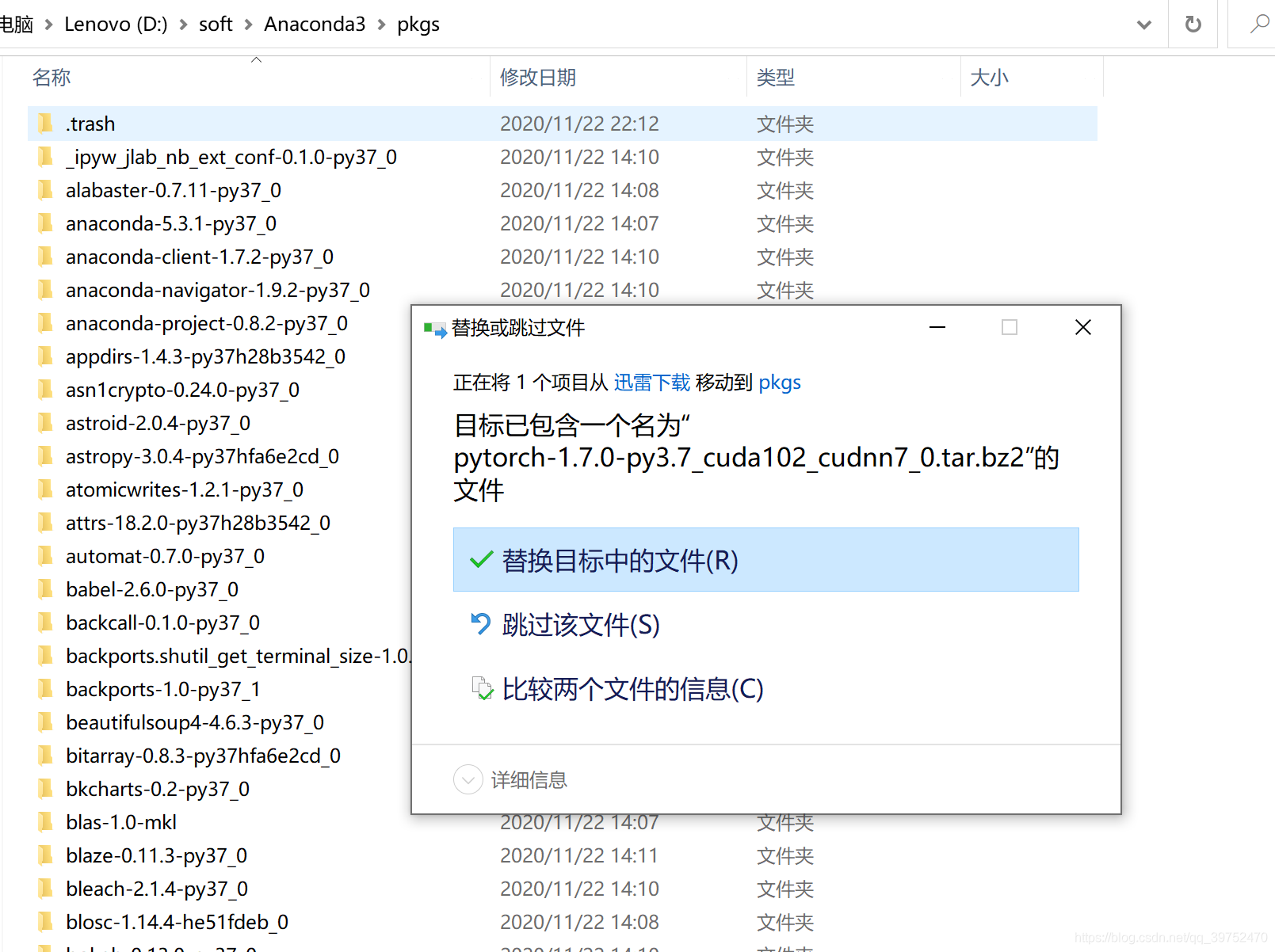The width and height of the screenshot is (1275, 952).
Task: Click the search magnifier icon
Action: (1259, 24)
